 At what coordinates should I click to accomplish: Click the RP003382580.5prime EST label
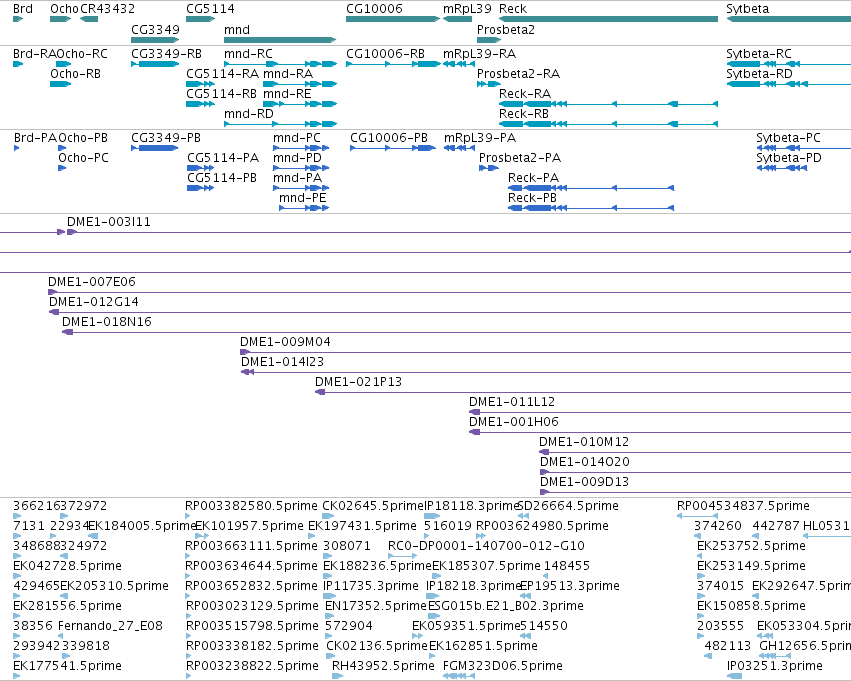pyautogui.click(x=251, y=506)
